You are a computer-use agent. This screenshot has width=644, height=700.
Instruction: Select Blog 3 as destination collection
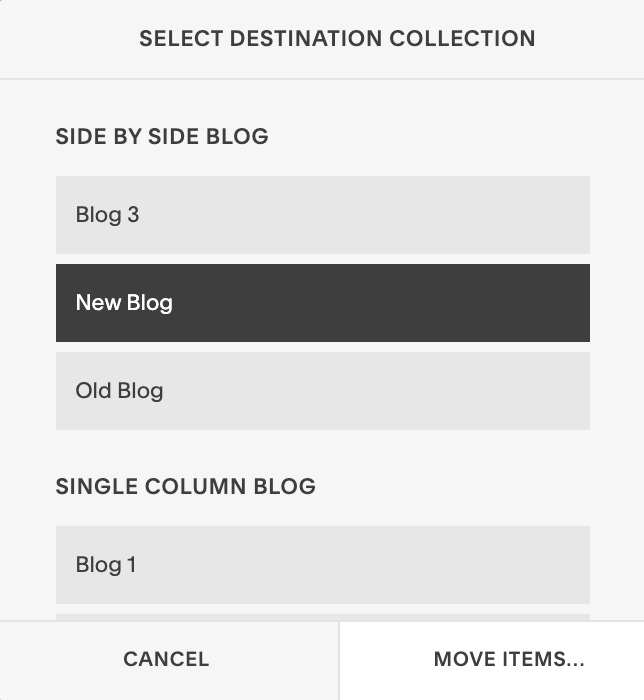tap(323, 215)
